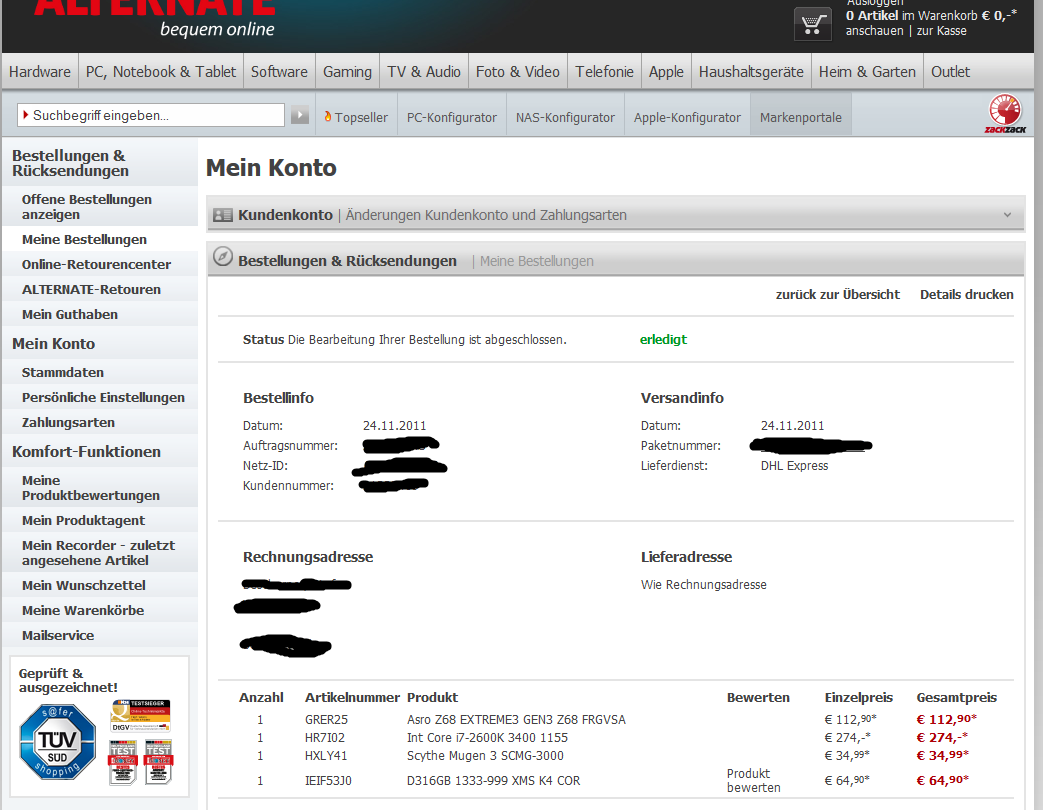Open Heim & Garten menu
1043x810 pixels.
[x=867, y=72]
